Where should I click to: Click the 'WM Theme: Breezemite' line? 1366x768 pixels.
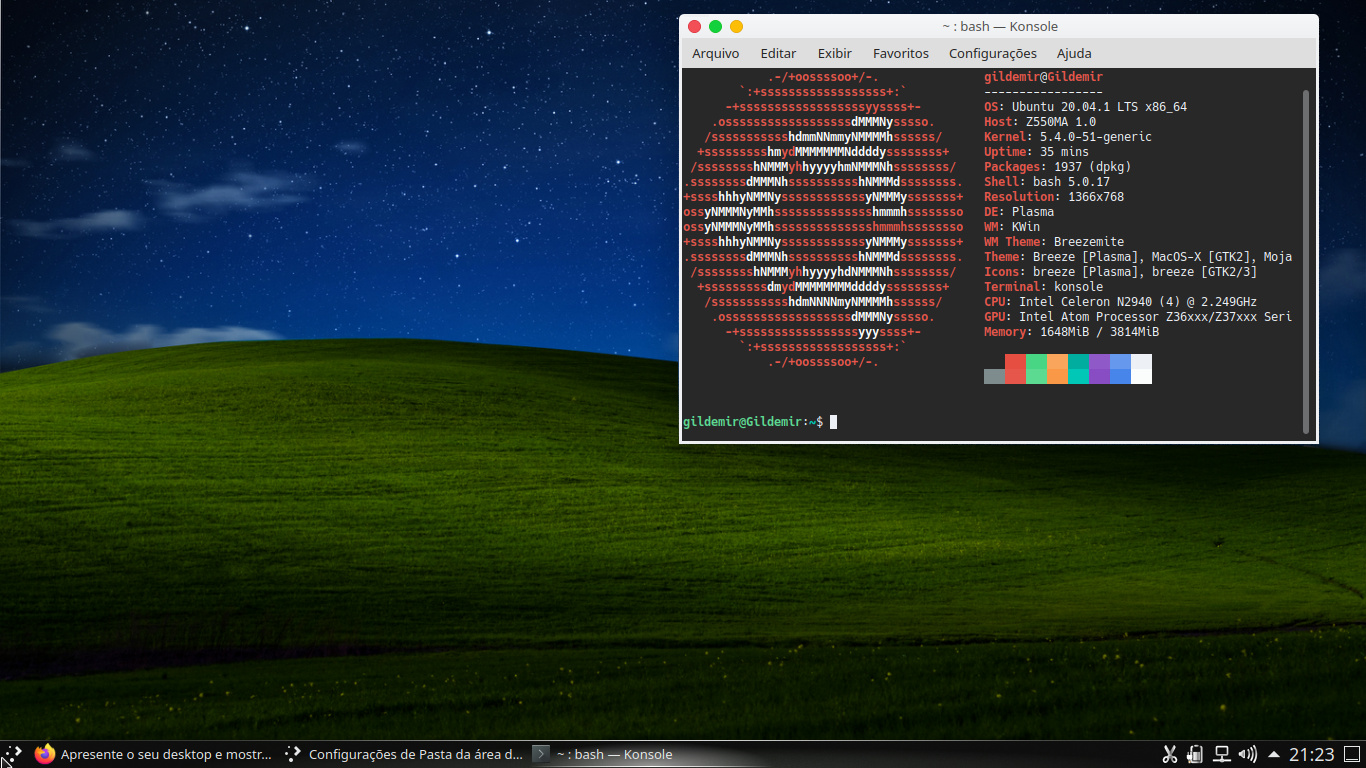pyautogui.click(x=1054, y=242)
